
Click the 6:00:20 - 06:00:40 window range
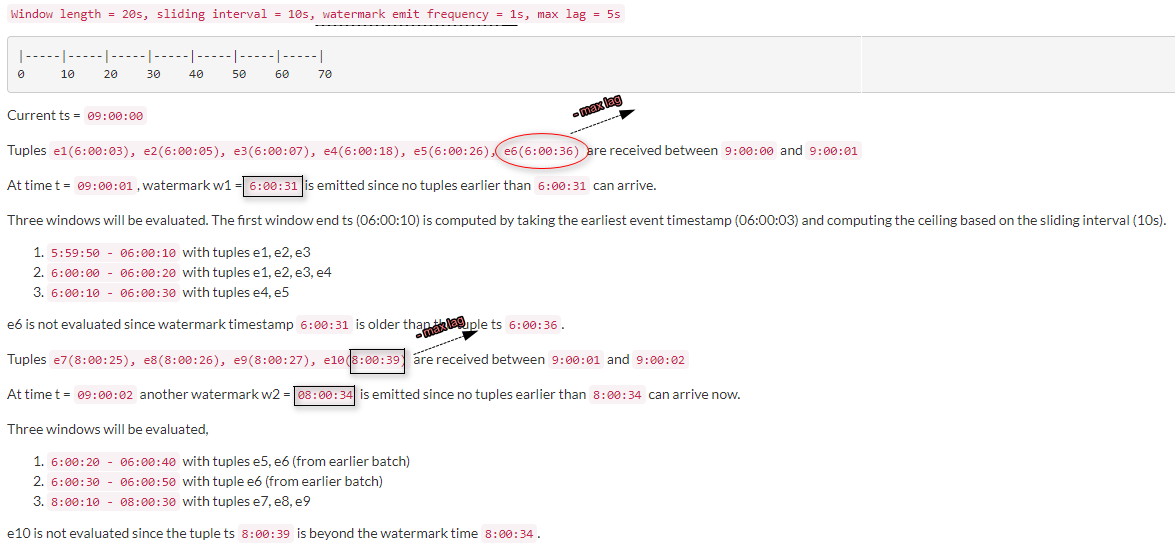pyautogui.click(x=113, y=462)
